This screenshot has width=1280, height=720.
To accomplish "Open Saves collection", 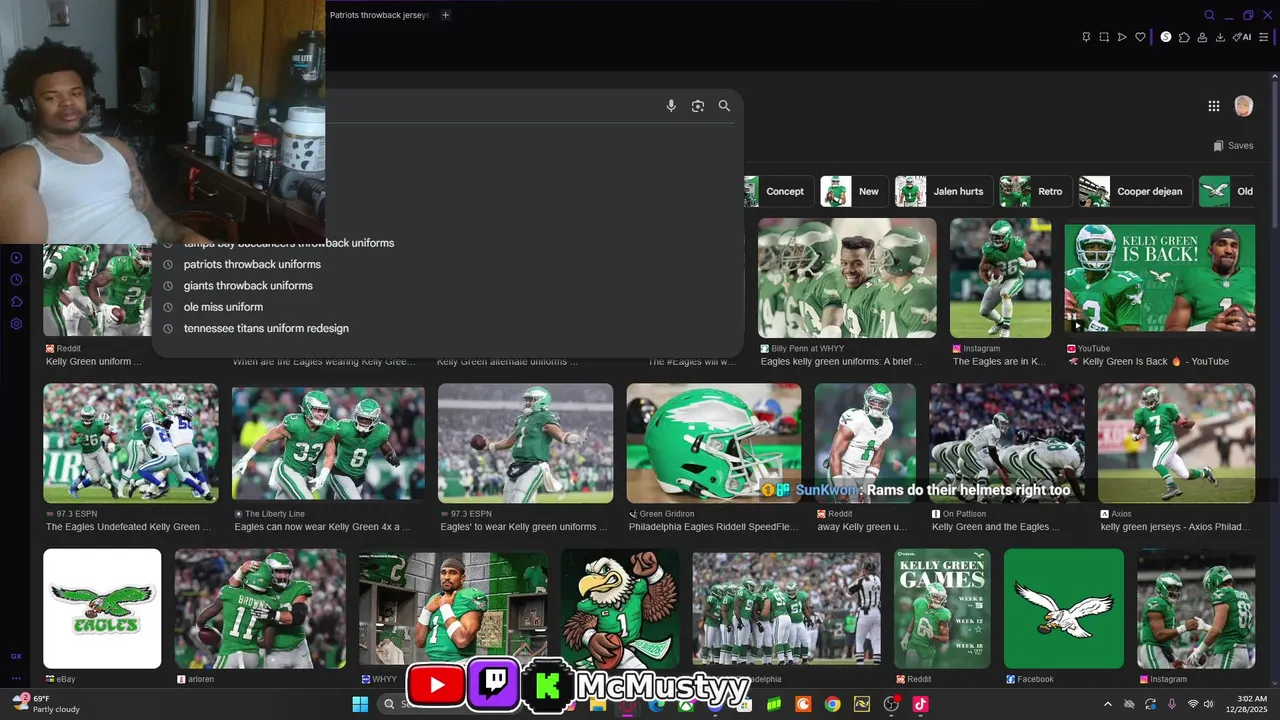I will [x=1233, y=146].
